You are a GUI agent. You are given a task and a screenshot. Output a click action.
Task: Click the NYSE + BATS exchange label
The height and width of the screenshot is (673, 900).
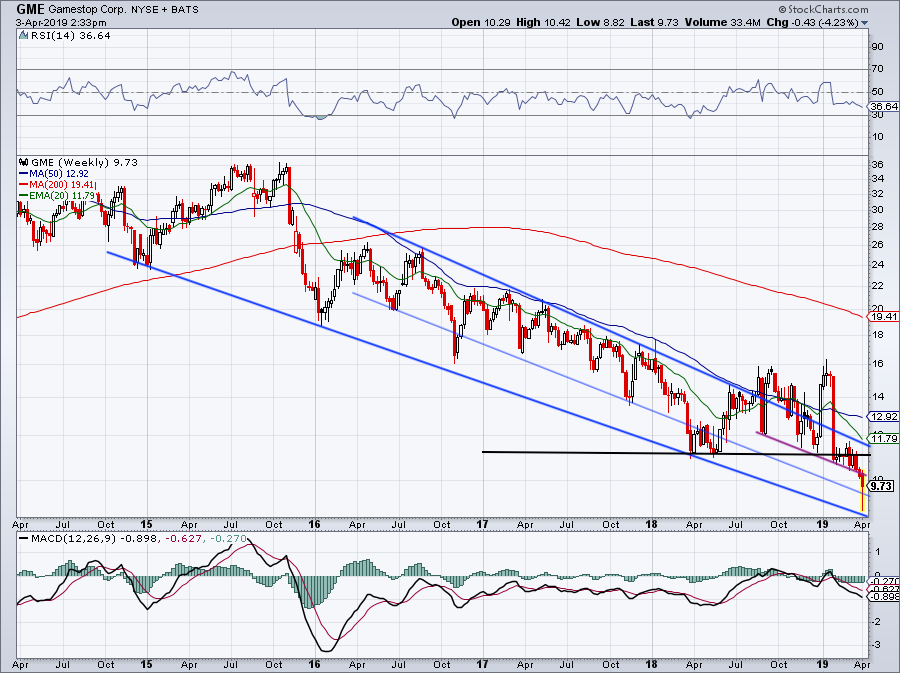(164, 10)
